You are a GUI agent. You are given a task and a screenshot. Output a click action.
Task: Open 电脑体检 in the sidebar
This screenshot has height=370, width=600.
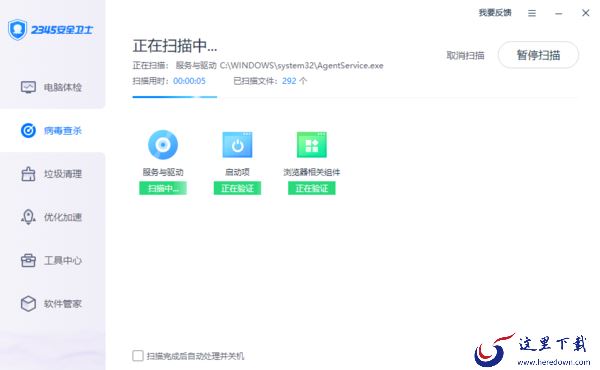tap(51, 87)
